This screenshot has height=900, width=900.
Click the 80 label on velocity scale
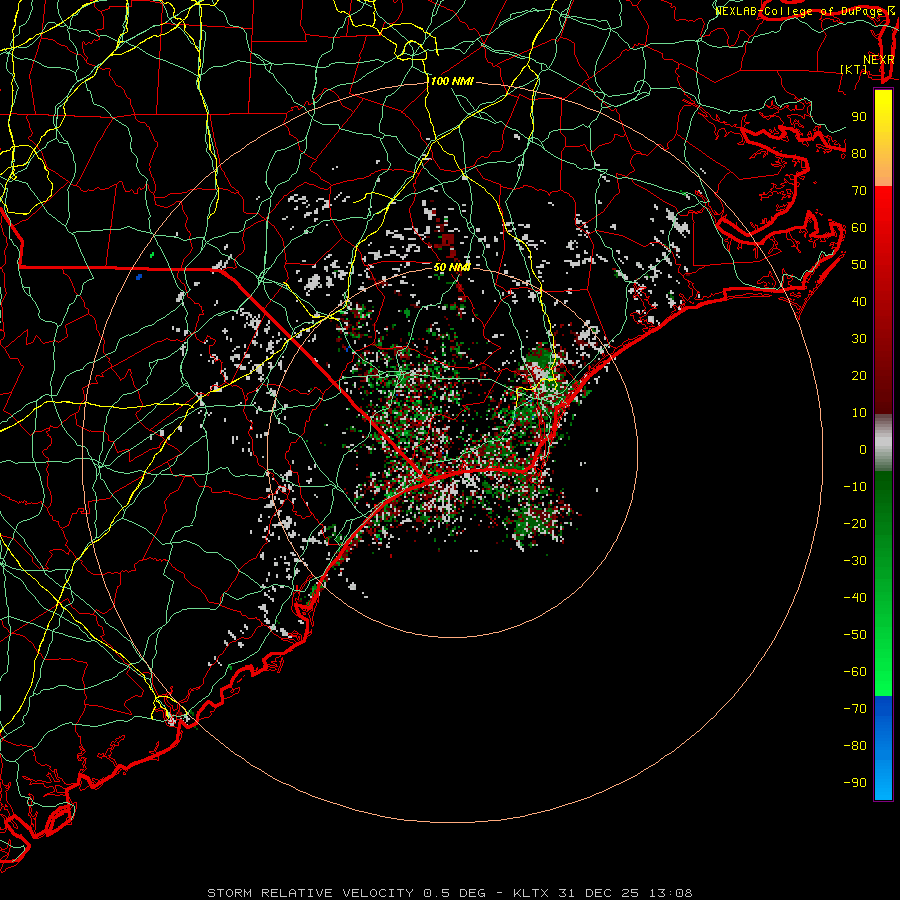coord(859,153)
